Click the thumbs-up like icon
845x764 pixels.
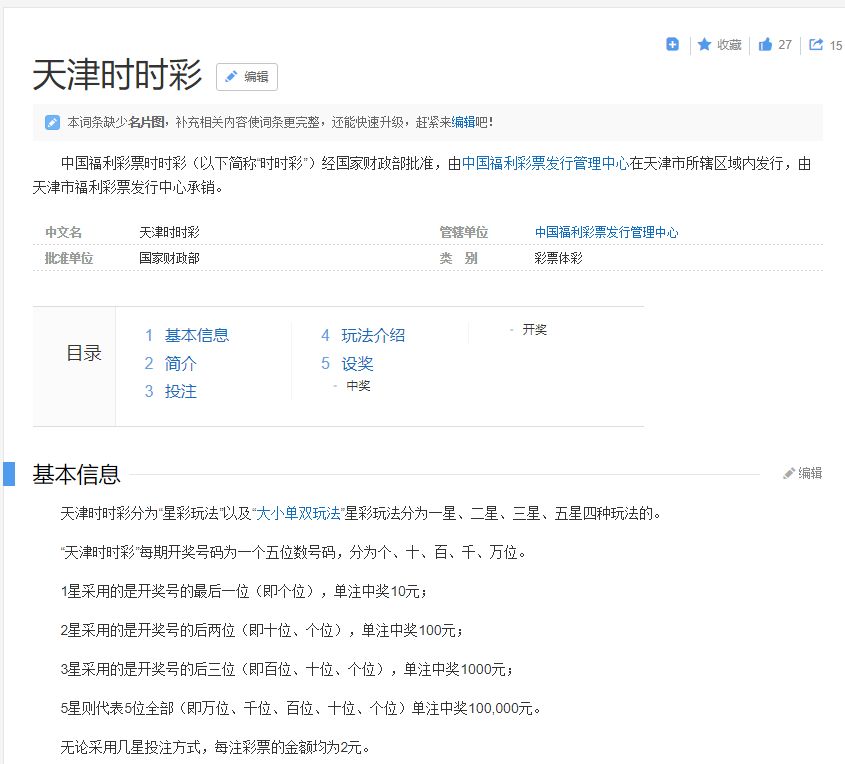click(765, 44)
